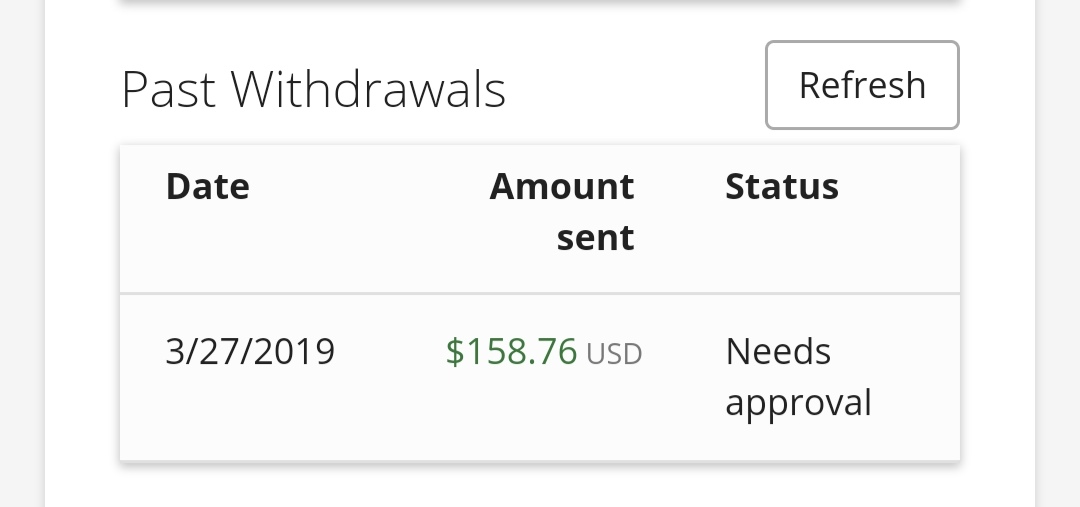Click the $158.76 amount value
Viewport: 1080px width, 507px height.
pyautogui.click(x=511, y=351)
